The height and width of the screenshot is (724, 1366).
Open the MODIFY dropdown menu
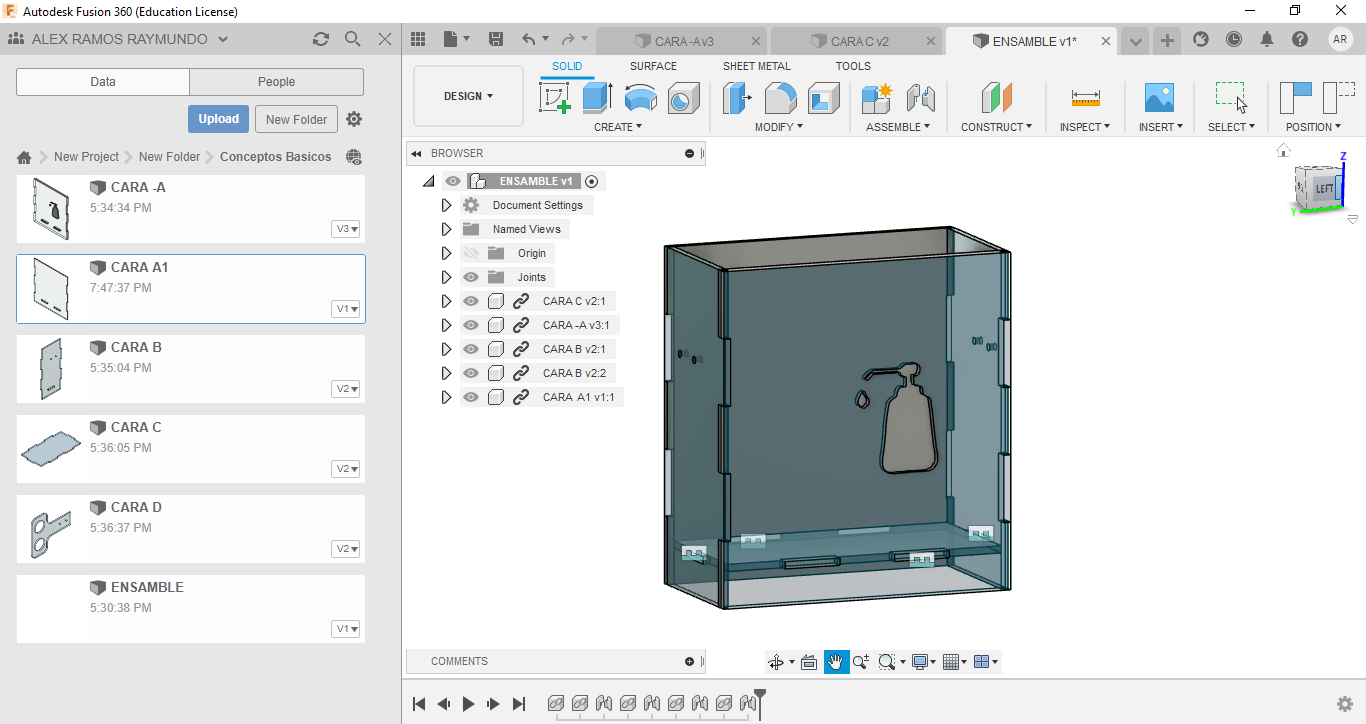click(779, 127)
